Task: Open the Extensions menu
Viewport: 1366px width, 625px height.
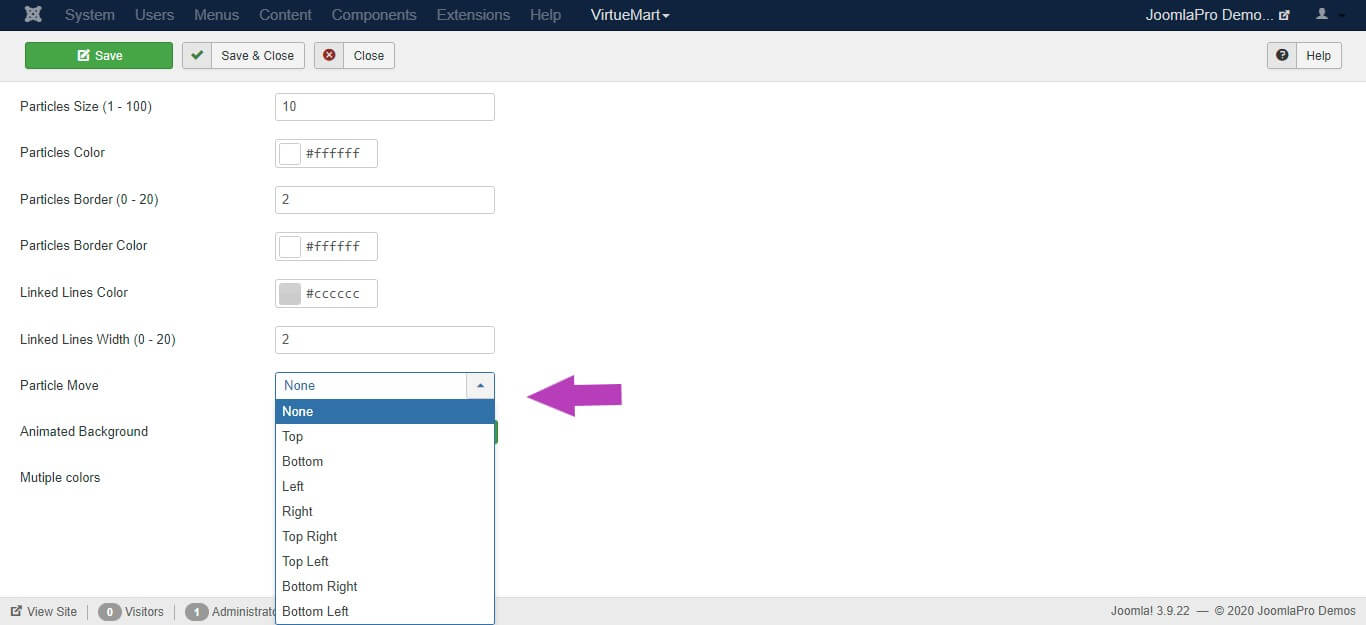Action: pyautogui.click(x=473, y=15)
